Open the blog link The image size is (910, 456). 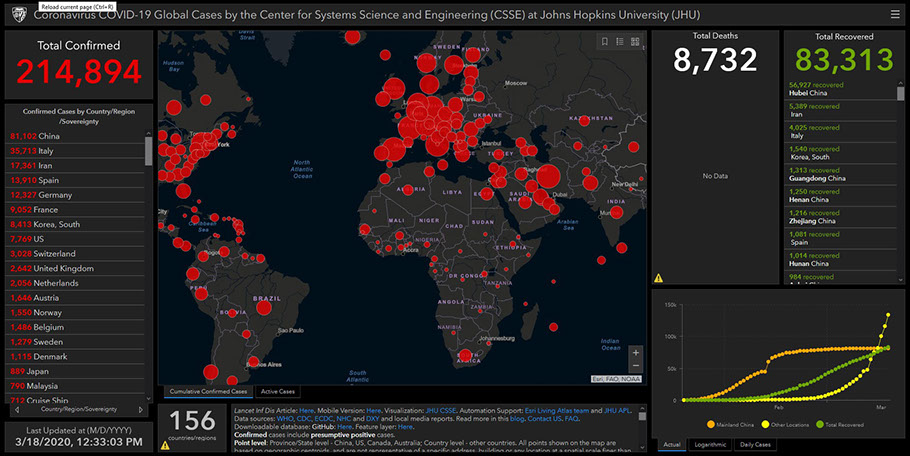tap(517, 419)
